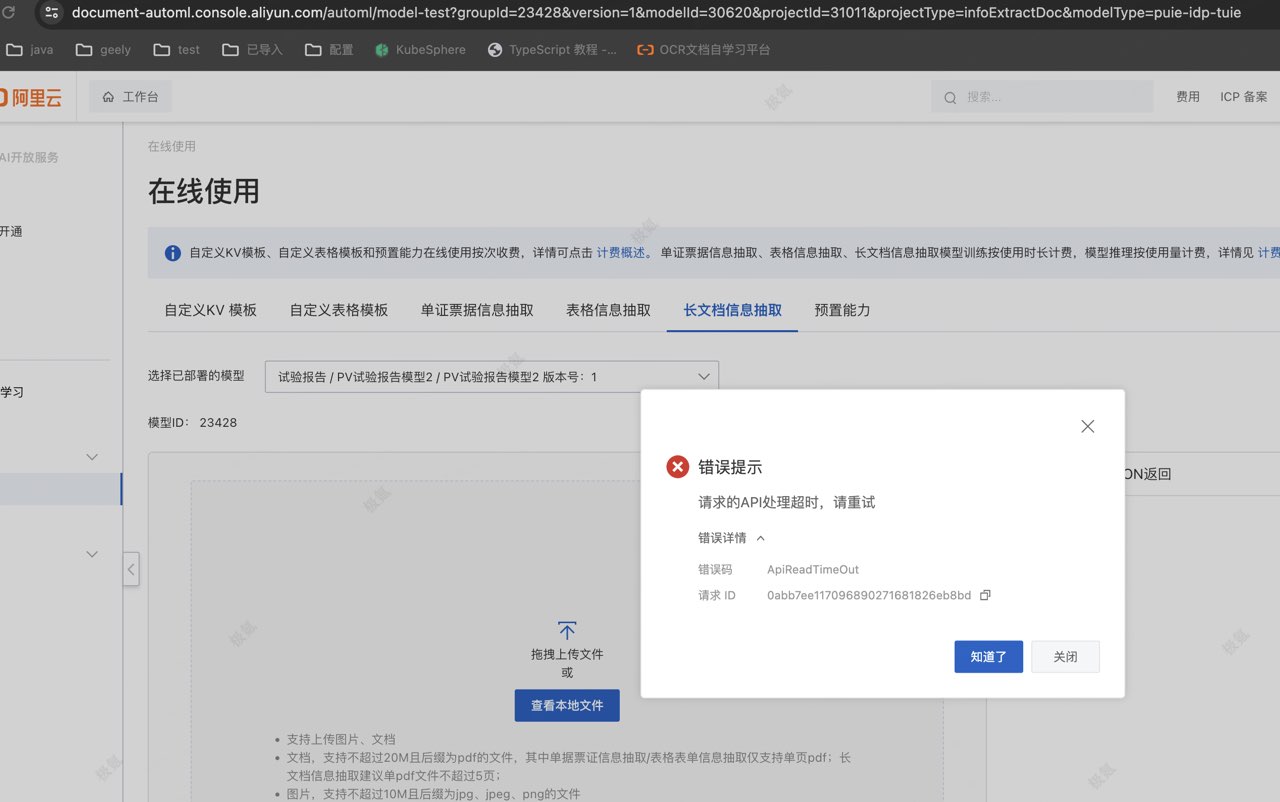This screenshot has height=802, width=1280.
Task: Click the blue info icon in the notice
Action: click(173, 253)
